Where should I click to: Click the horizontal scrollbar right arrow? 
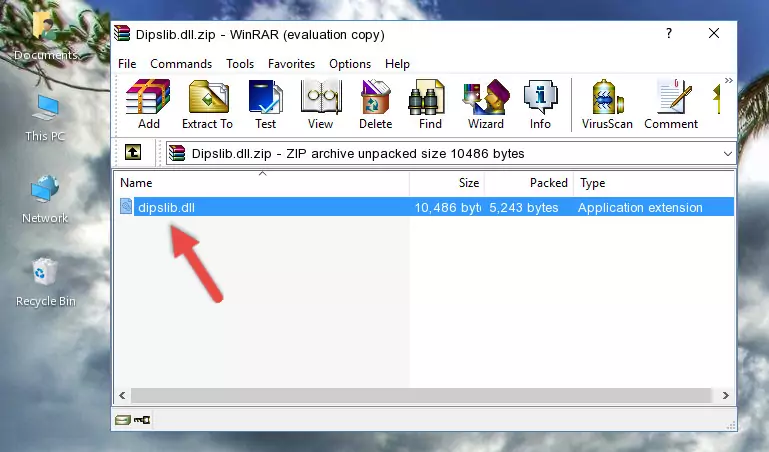point(725,395)
